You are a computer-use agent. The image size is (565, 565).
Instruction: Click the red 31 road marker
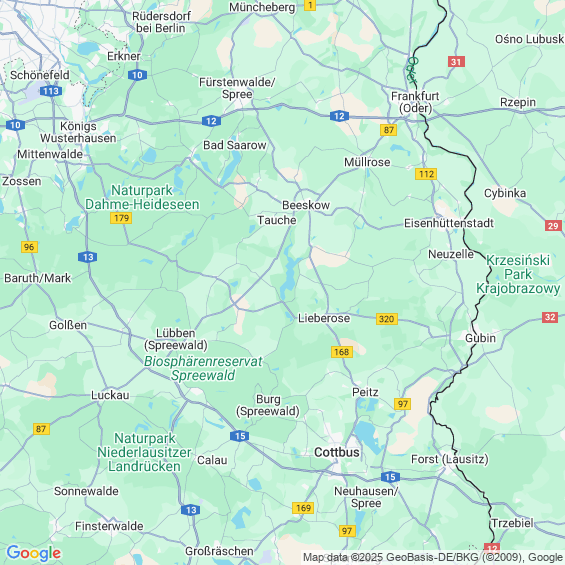click(456, 62)
